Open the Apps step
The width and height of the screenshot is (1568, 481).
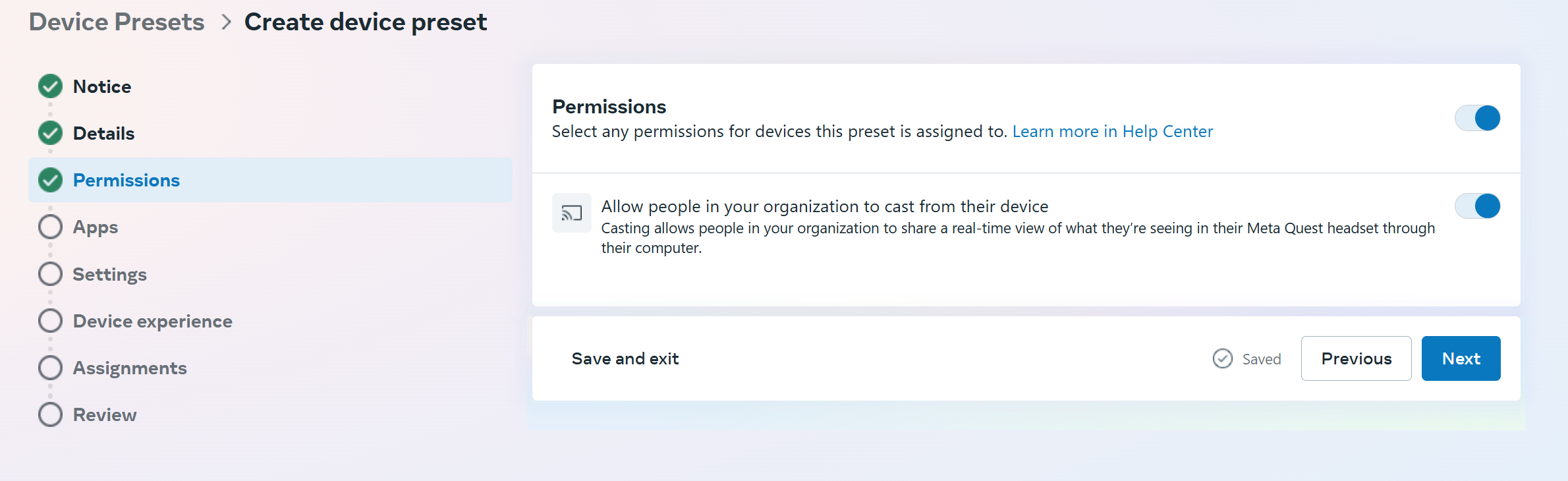96,227
